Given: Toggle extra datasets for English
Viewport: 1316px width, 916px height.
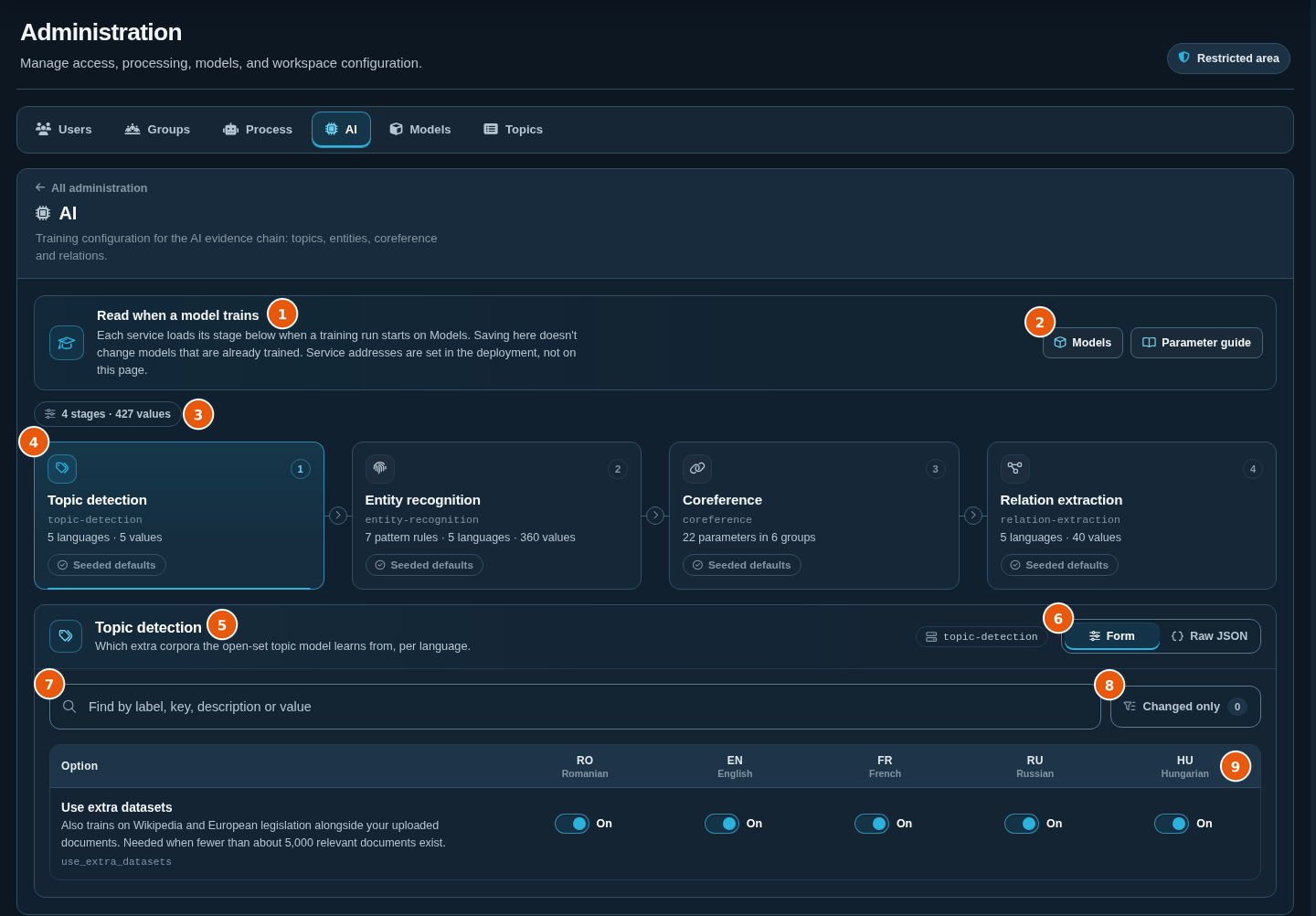Looking at the screenshot, I should point(722,824).
